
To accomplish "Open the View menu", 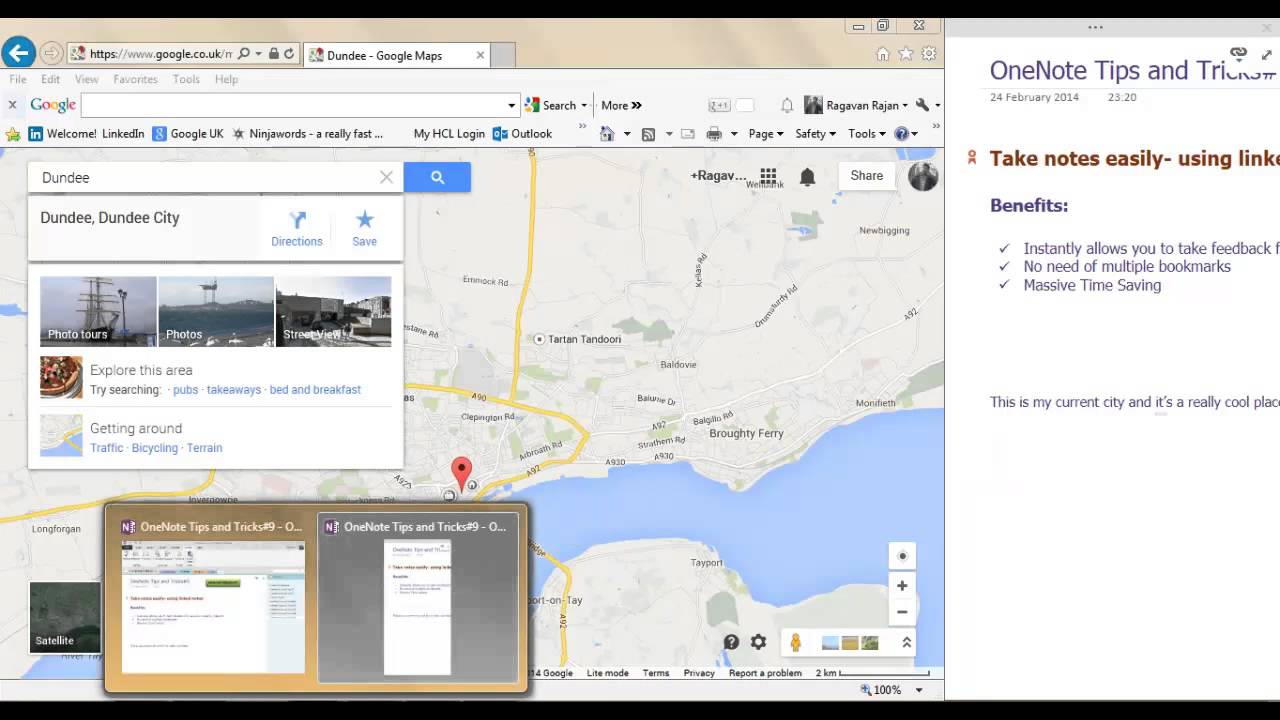I will [87, 79].
